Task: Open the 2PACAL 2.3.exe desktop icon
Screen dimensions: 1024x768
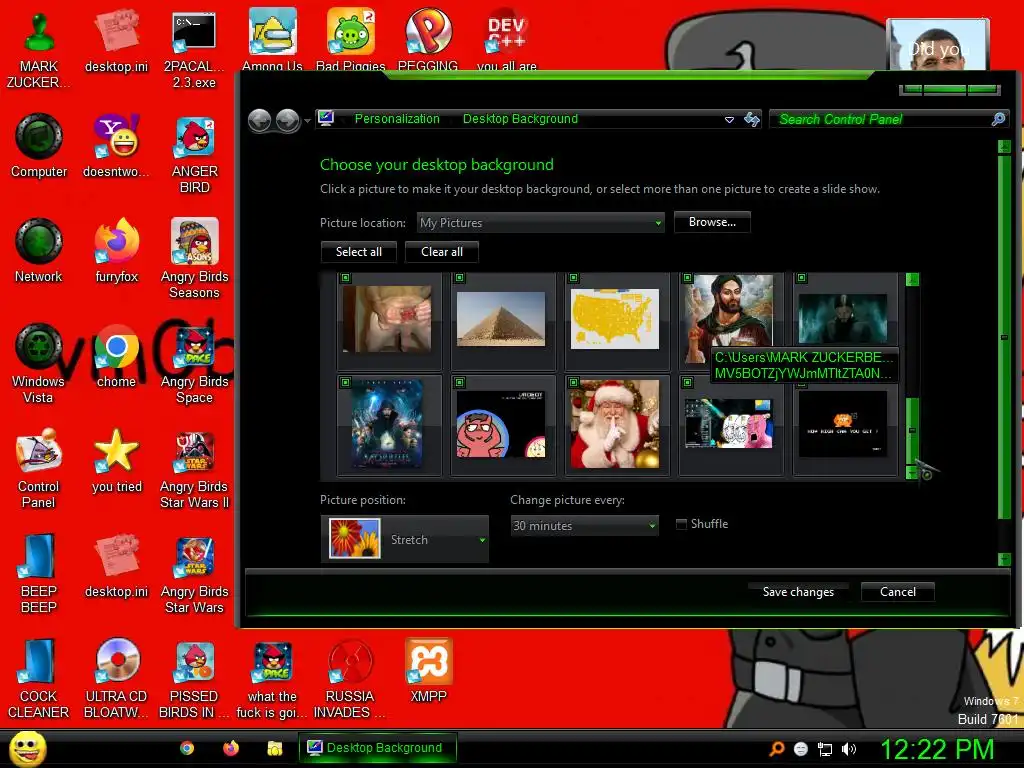Action: (194, 51)
